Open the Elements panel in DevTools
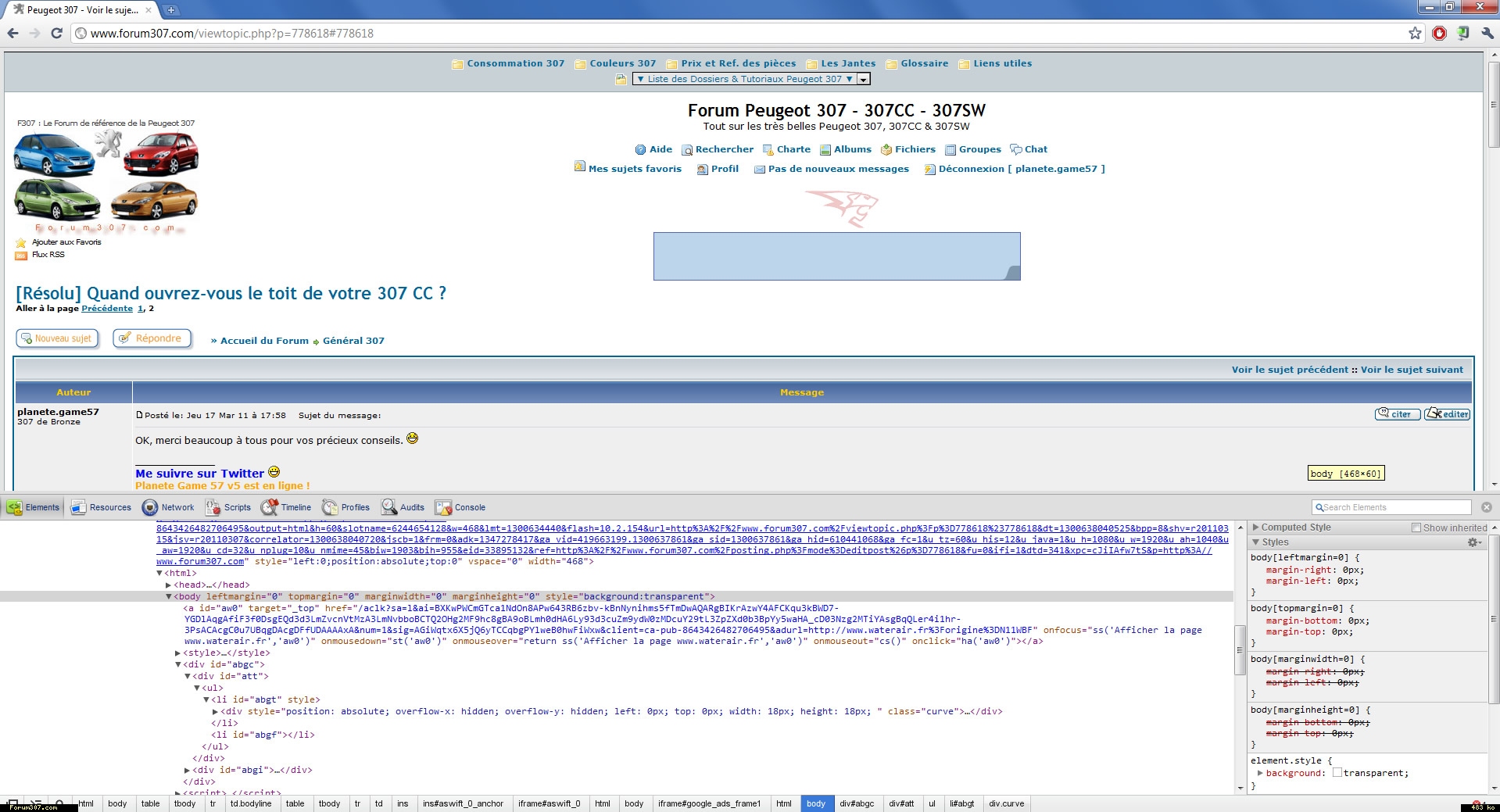Viewport: 1500px width, 812px height. pos(34,507)
